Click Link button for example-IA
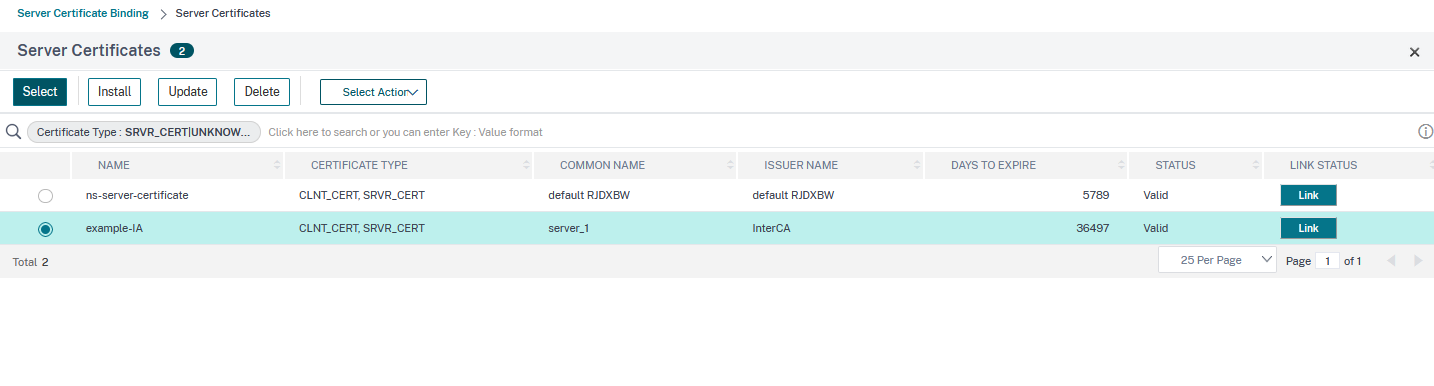Screen dimensions: 1434x386 click(1308, 228)
